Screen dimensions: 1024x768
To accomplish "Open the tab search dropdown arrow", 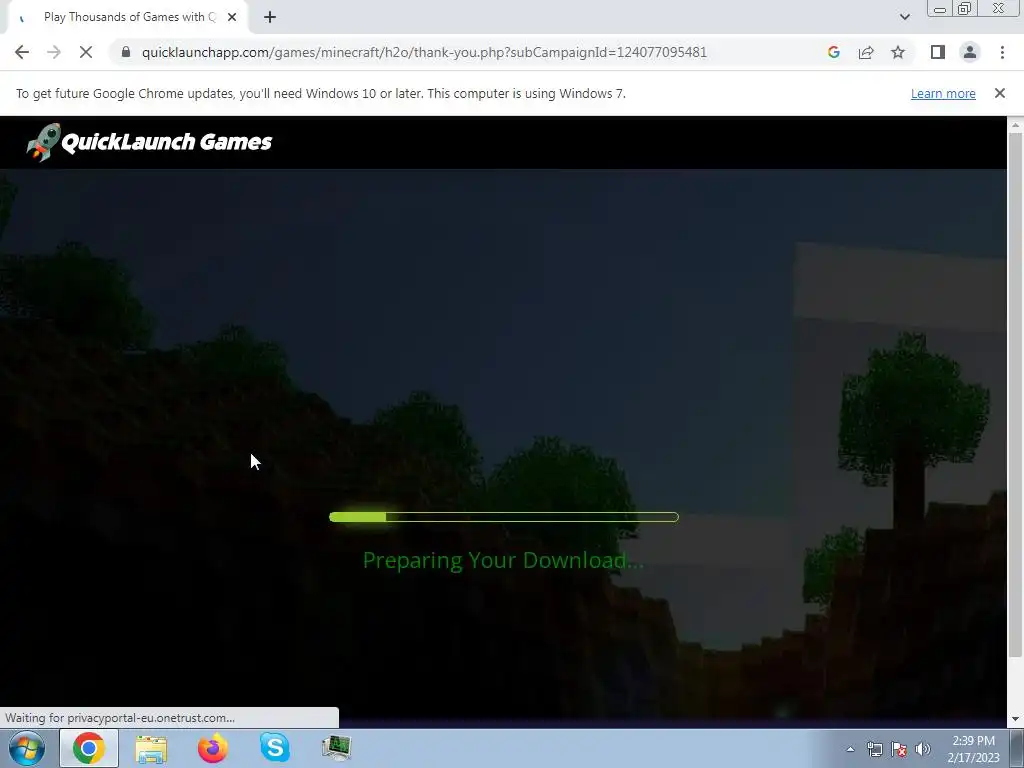I will 904,17.
